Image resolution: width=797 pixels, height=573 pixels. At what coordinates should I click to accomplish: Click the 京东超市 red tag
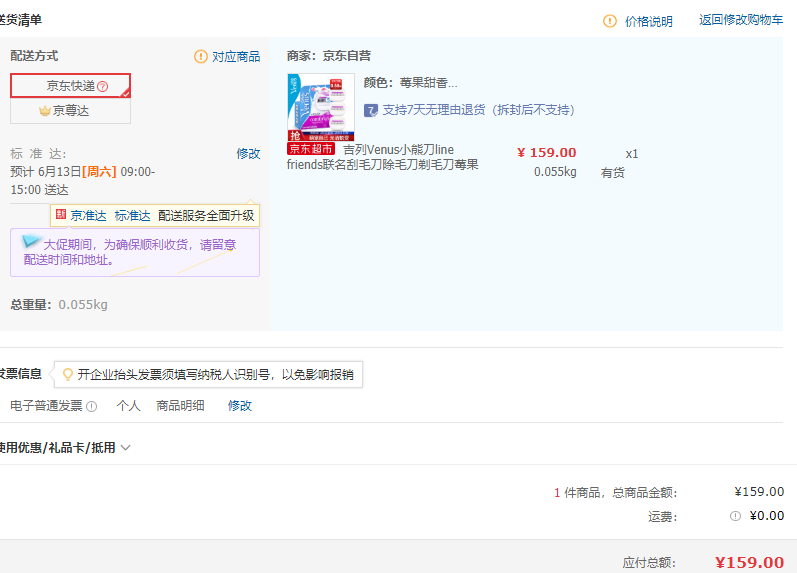coord(311,149)
